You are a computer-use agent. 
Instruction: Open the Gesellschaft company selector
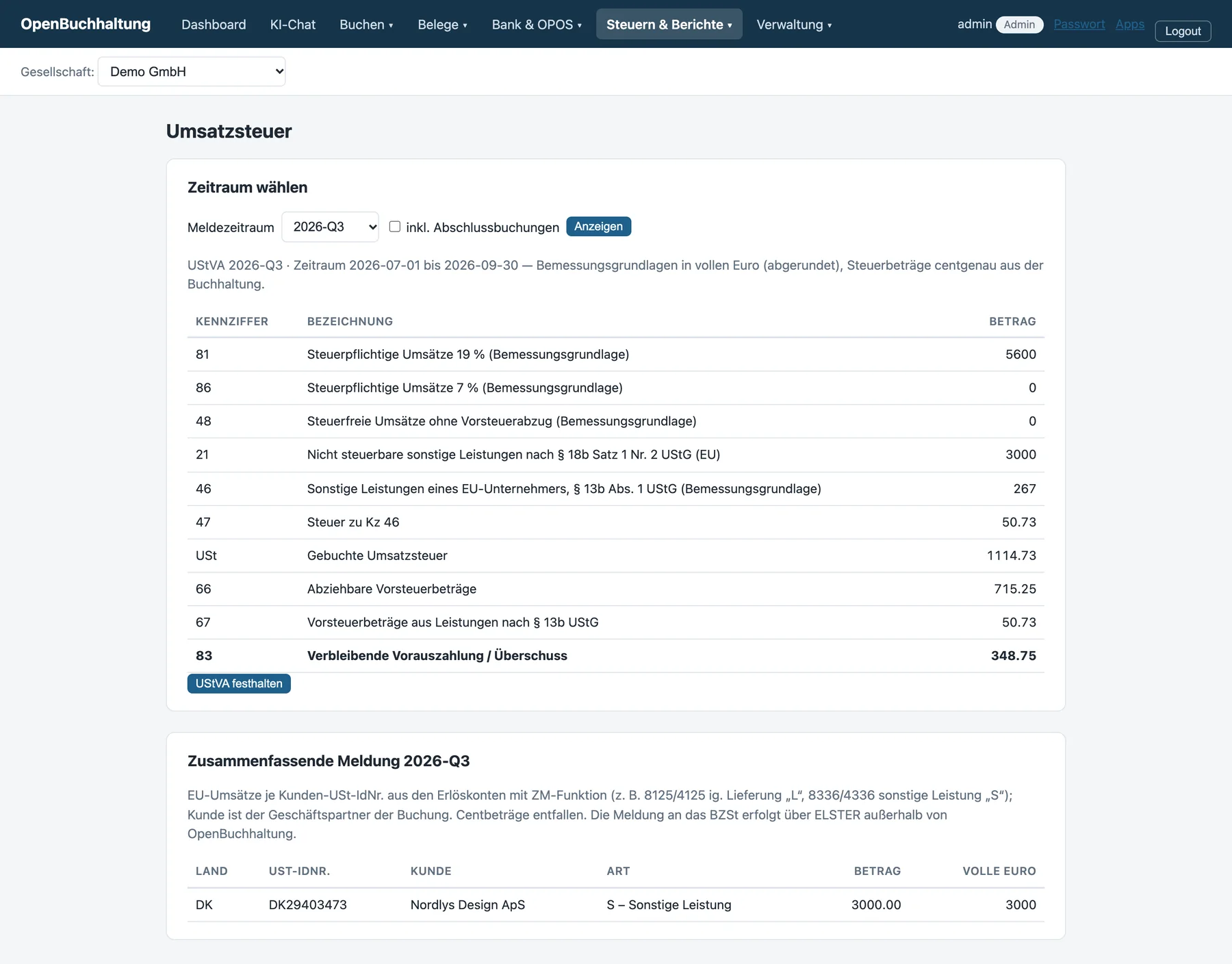pos(192,71)
